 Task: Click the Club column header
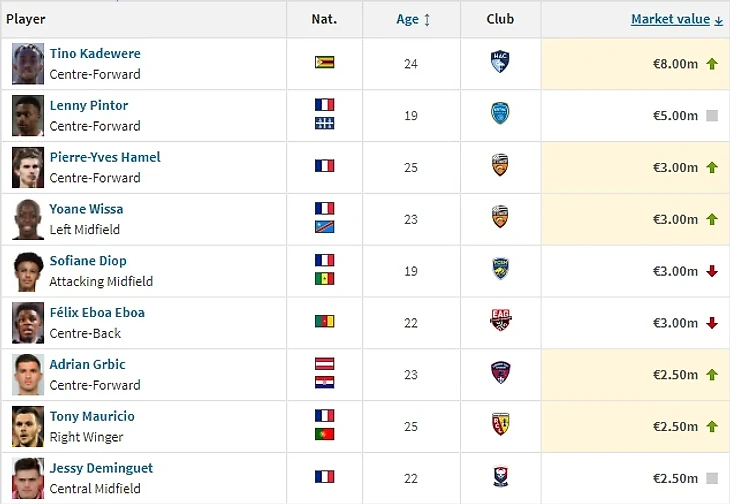click(500, 19)
